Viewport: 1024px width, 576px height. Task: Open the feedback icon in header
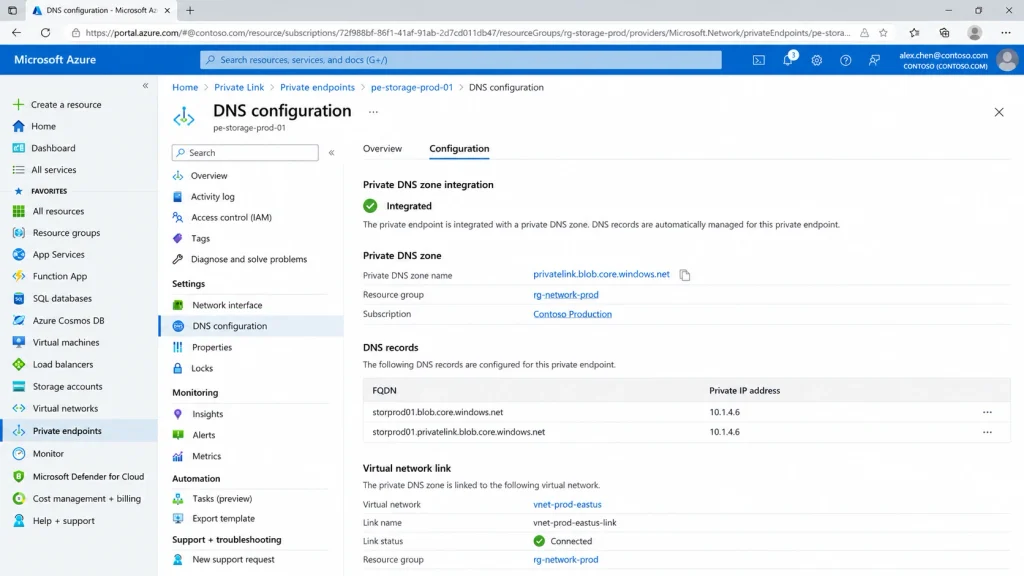pos(874,60)
